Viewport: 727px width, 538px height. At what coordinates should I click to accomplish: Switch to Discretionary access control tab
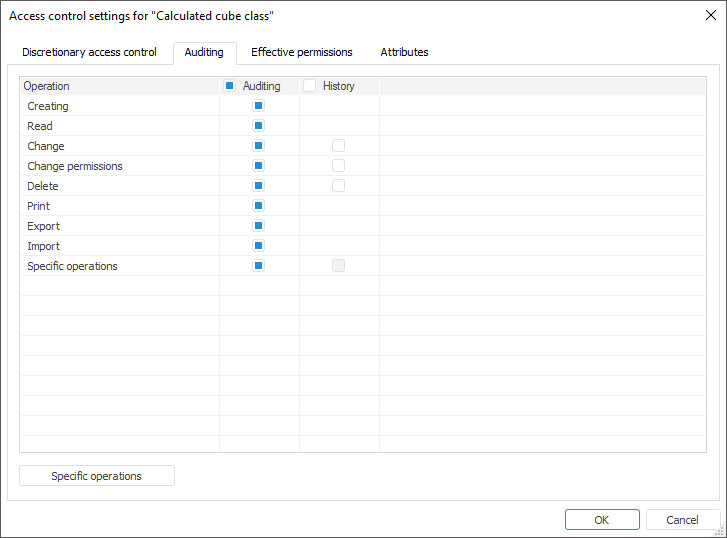pos(89,52)
